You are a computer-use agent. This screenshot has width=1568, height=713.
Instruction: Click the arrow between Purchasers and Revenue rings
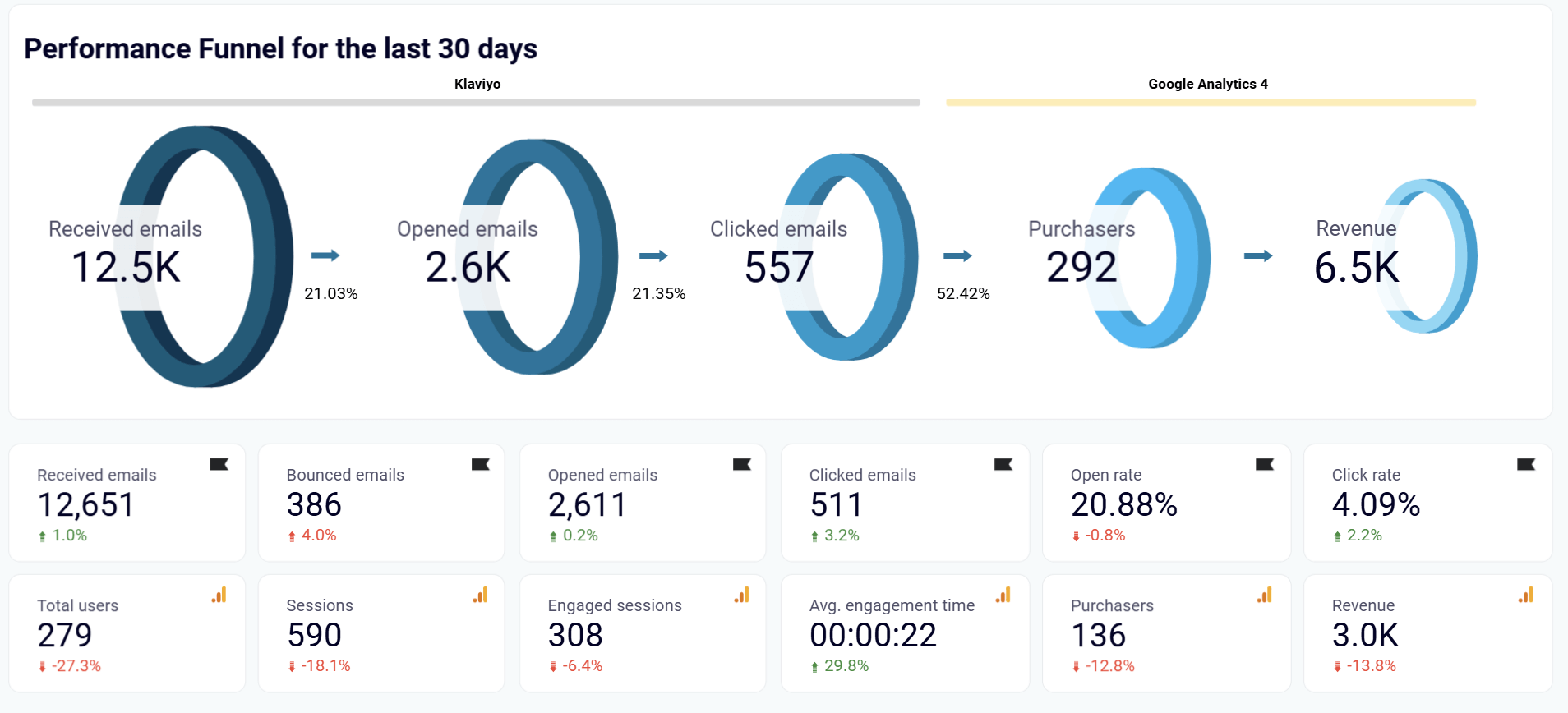[x=1257, y=256]
